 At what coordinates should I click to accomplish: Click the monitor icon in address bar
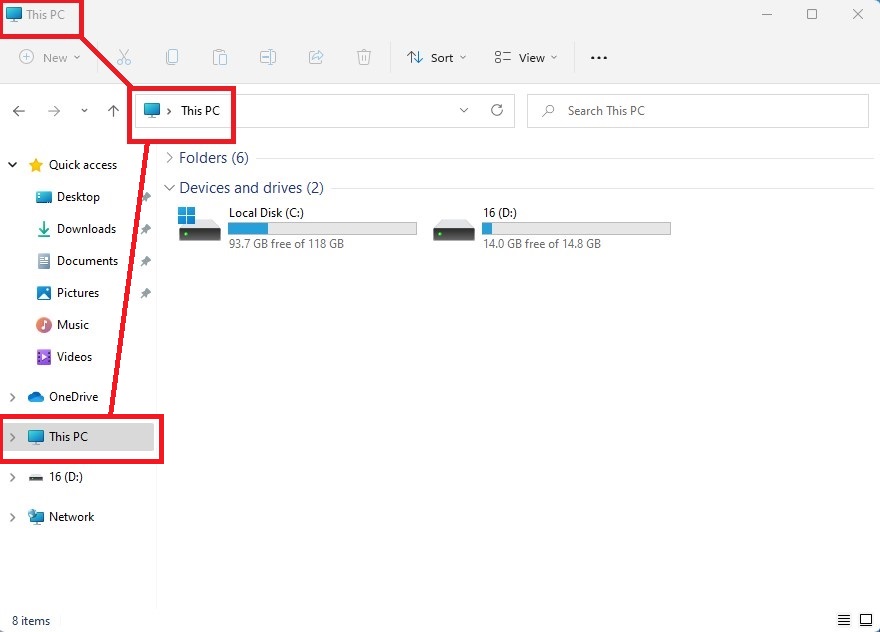point(152,110)
